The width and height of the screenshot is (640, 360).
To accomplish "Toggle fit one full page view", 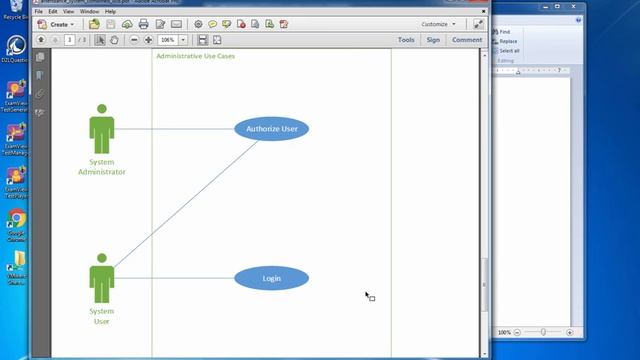I will tap(217, 40).
